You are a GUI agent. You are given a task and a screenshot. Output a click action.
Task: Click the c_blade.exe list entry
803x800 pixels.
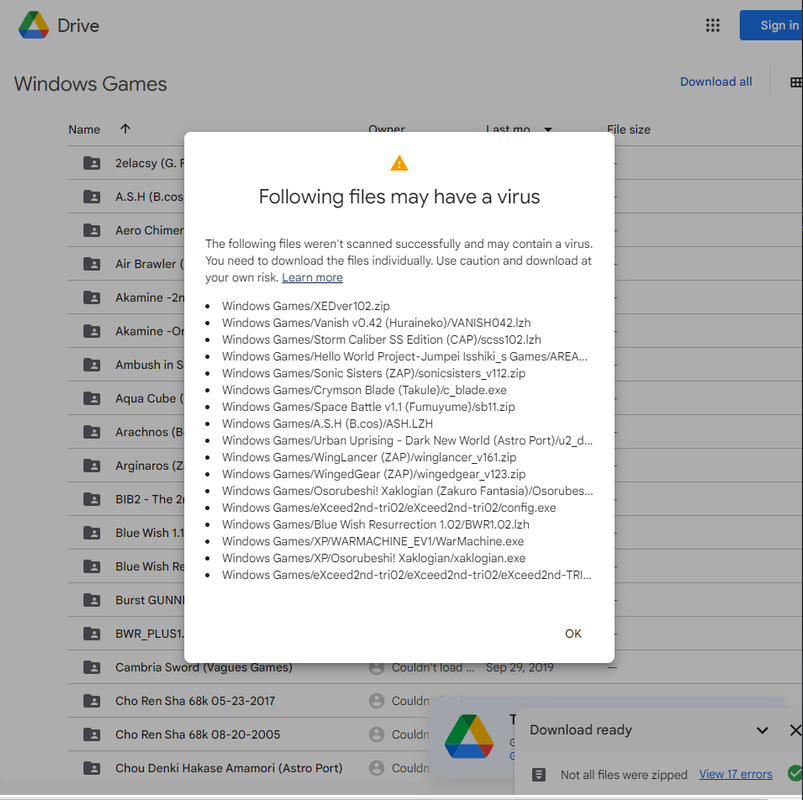364,390
